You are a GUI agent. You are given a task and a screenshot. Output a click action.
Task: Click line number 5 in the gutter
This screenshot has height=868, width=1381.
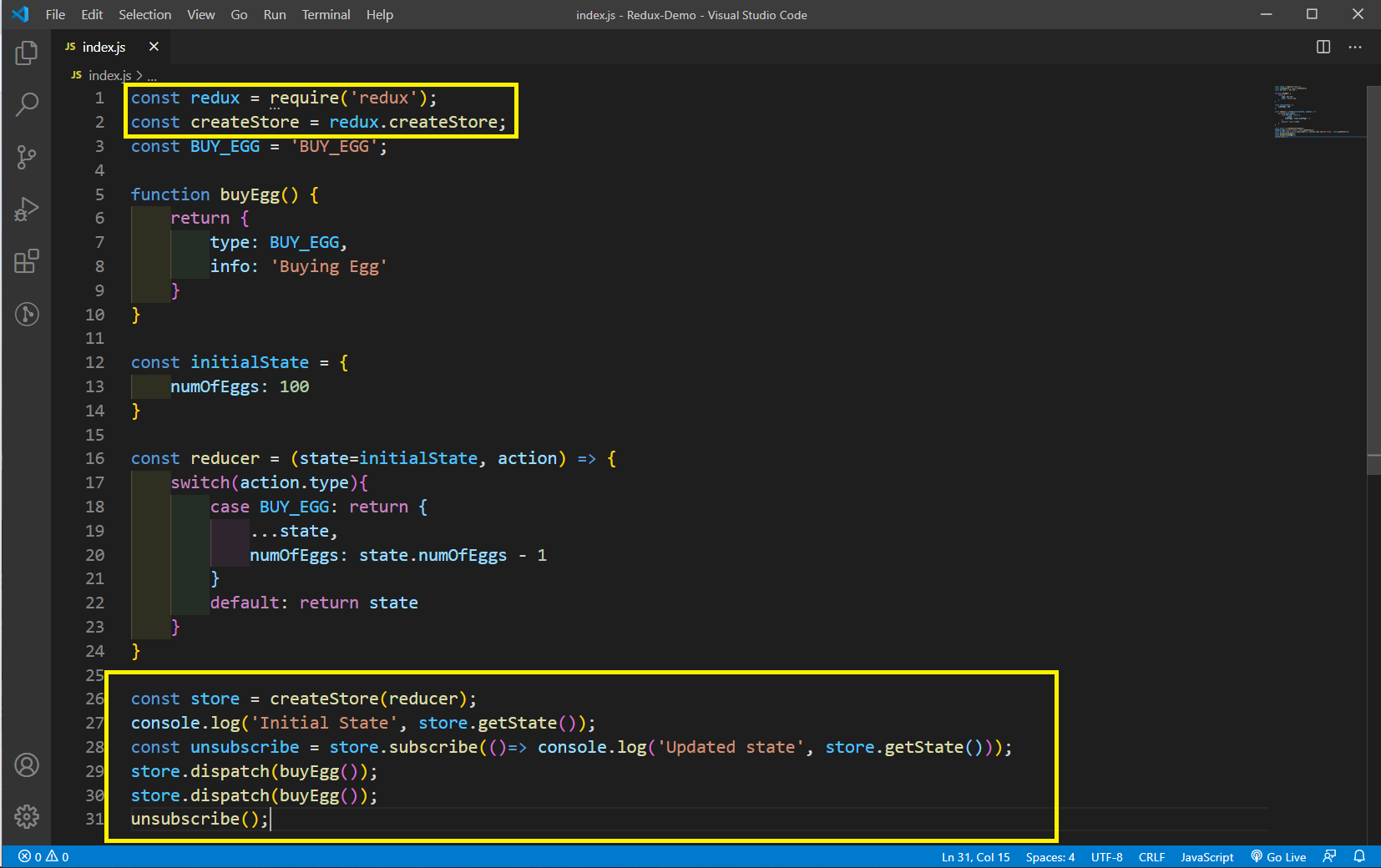(x=99, y=194)
